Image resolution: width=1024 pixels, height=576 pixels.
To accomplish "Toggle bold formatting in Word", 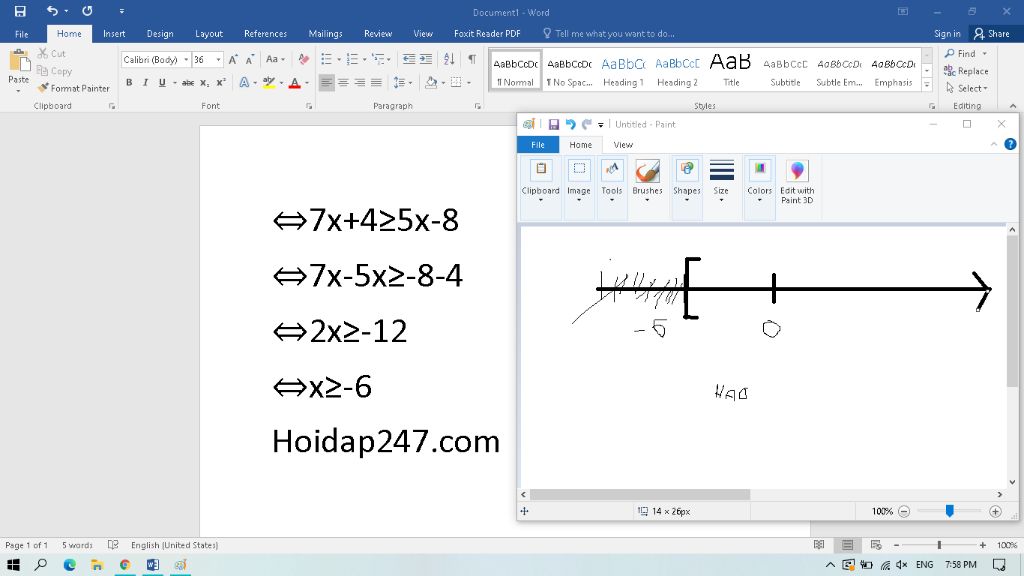I will coord(129,82).
